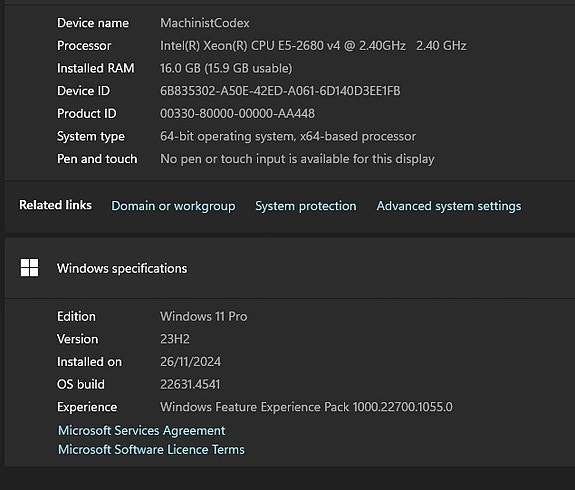Open Microsoft Software Licence Terms link
Image resolution: width=575 pixels, height=490 pixels.
151,450
